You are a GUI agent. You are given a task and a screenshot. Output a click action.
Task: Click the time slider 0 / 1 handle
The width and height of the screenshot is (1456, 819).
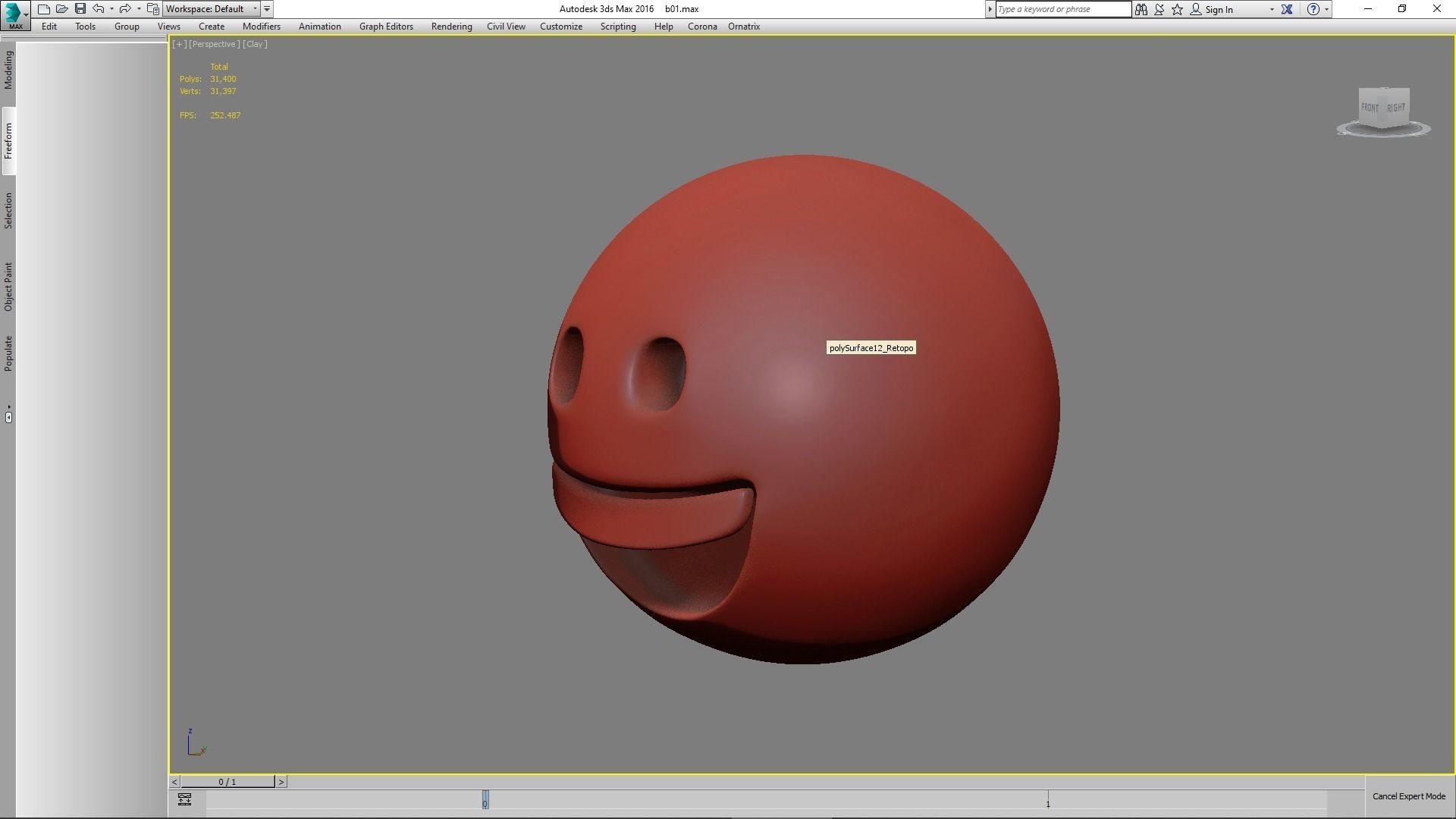click(227, 782)
